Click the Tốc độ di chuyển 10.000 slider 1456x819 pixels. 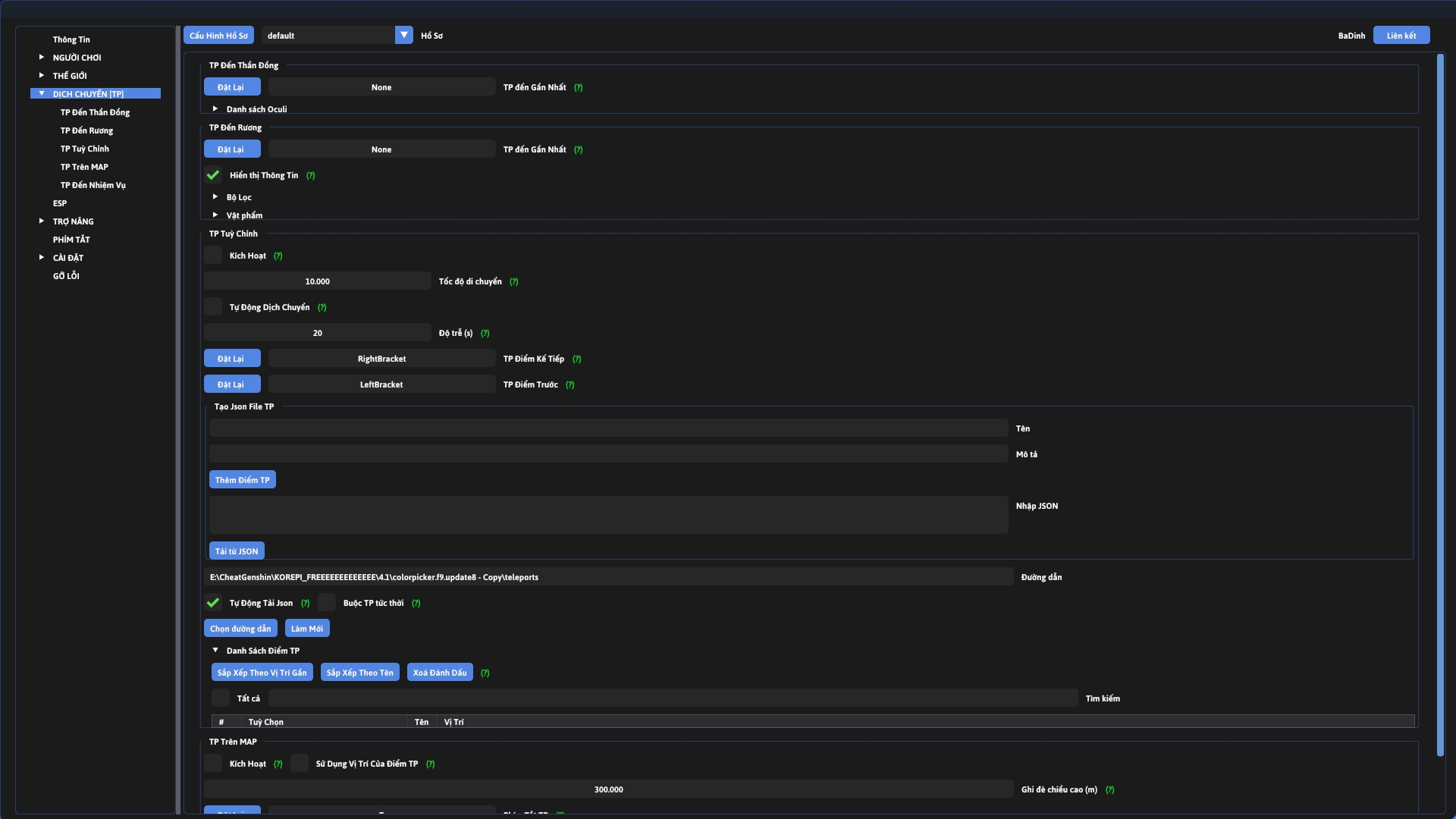tap(317, 281)
